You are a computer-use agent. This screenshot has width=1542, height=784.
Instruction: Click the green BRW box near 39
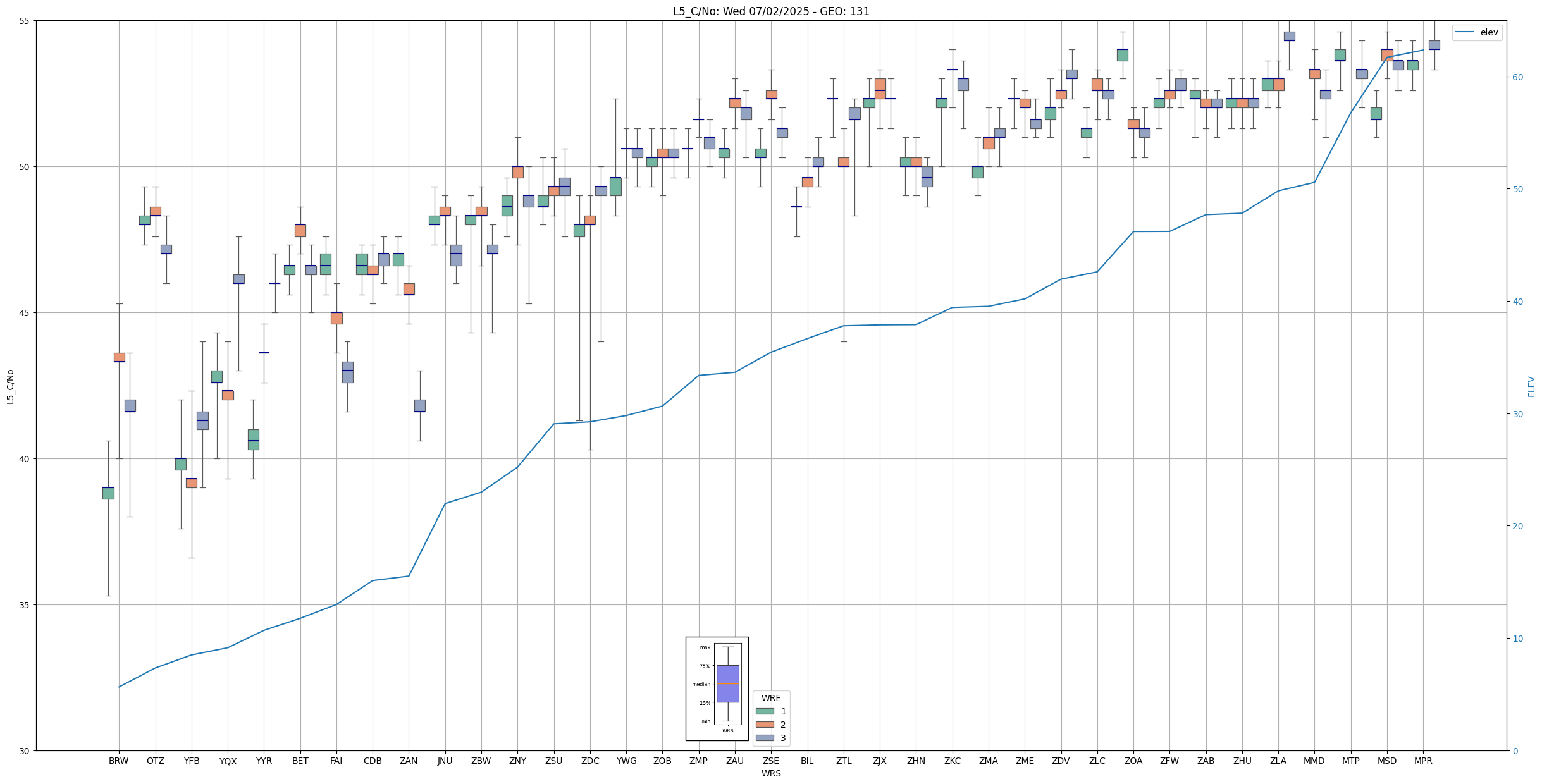pos(108,493)
